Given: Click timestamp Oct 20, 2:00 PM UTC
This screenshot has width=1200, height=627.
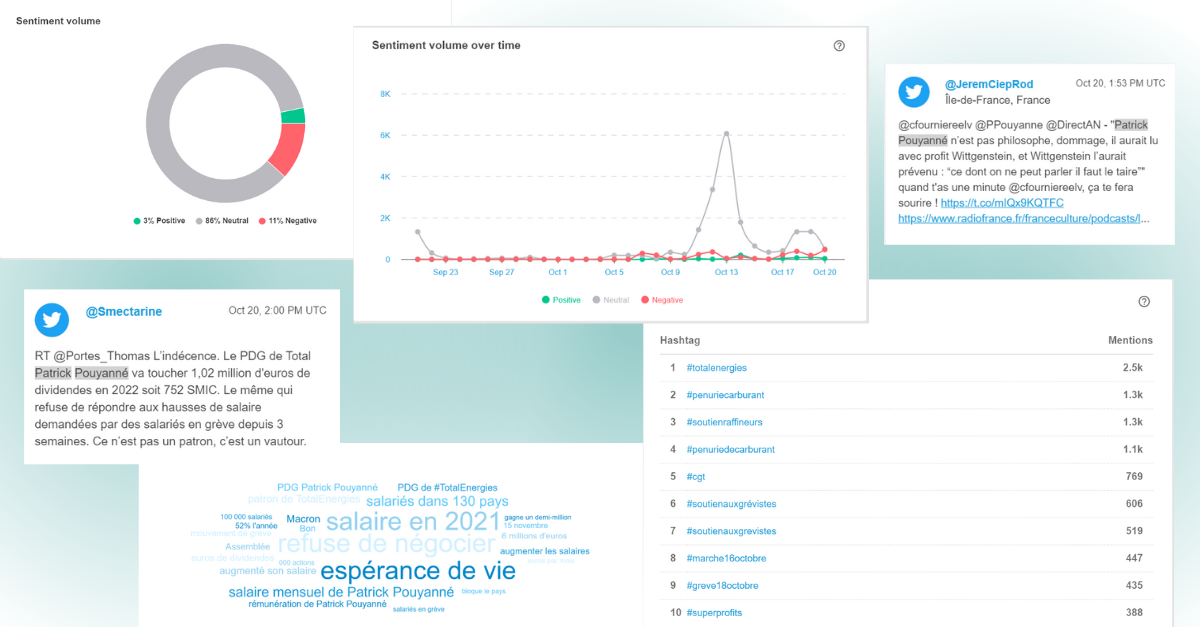Looking at the screenshot, I should click(x=277, y=311).
